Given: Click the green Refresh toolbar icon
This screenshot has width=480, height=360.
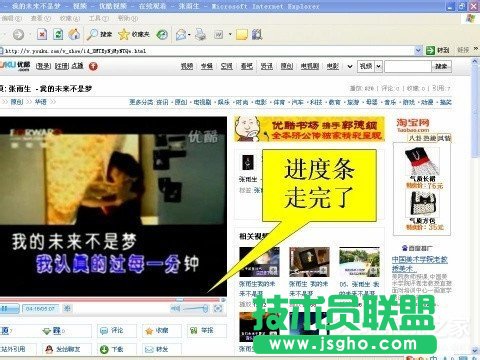Looking at the screenshot, I should tap(58, 34).
